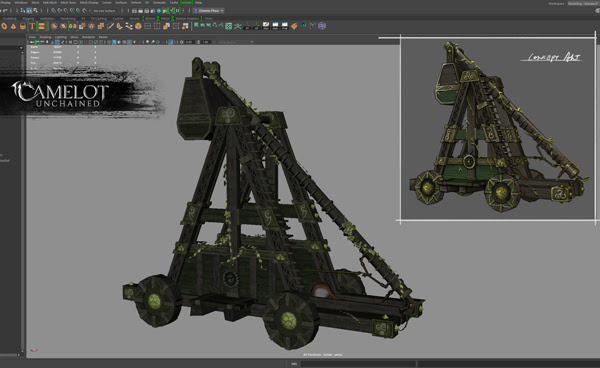Select the polygon Type text tool icon
Screen dimensions: 600x368
32,26
